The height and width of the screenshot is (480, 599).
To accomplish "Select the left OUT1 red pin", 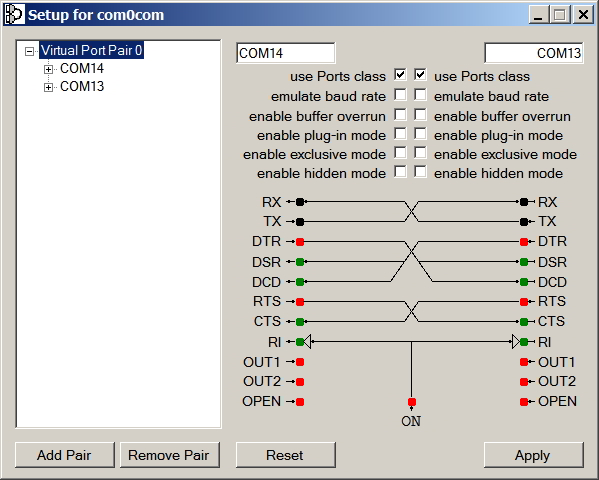I will click(300, 362).
